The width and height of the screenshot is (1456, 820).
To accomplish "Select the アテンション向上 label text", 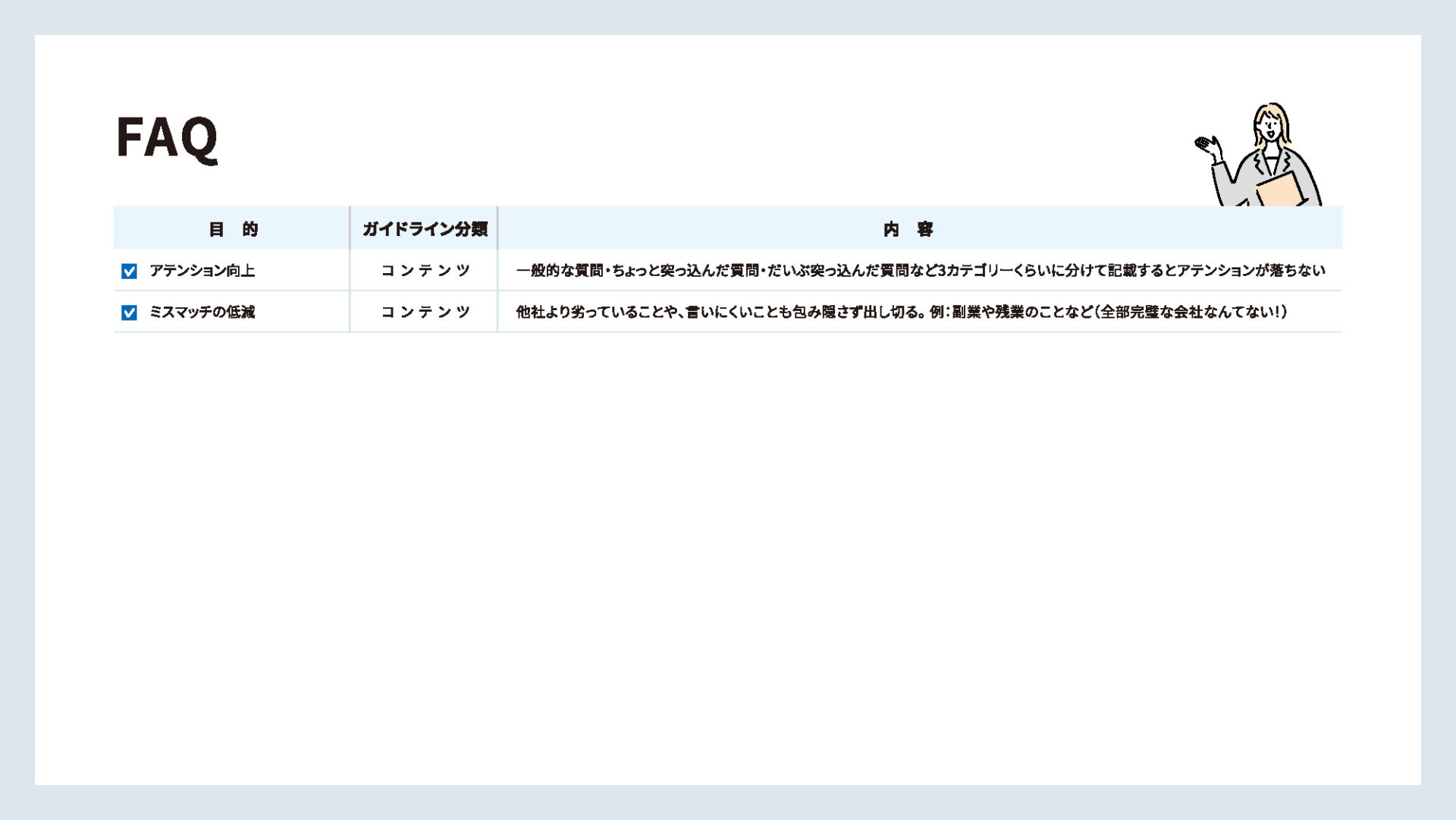I will click(202, 271).
